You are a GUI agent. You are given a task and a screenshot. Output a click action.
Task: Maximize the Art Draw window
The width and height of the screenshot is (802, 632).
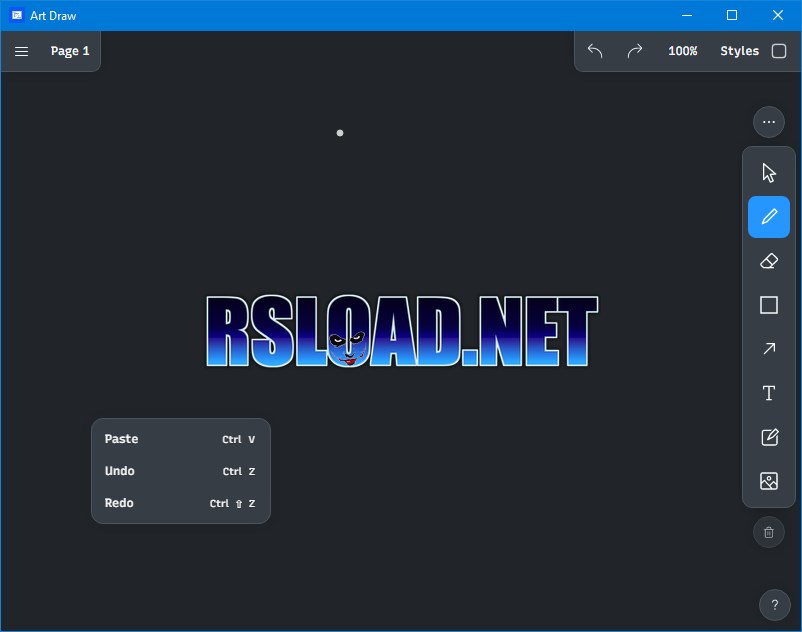pos(732,15)
